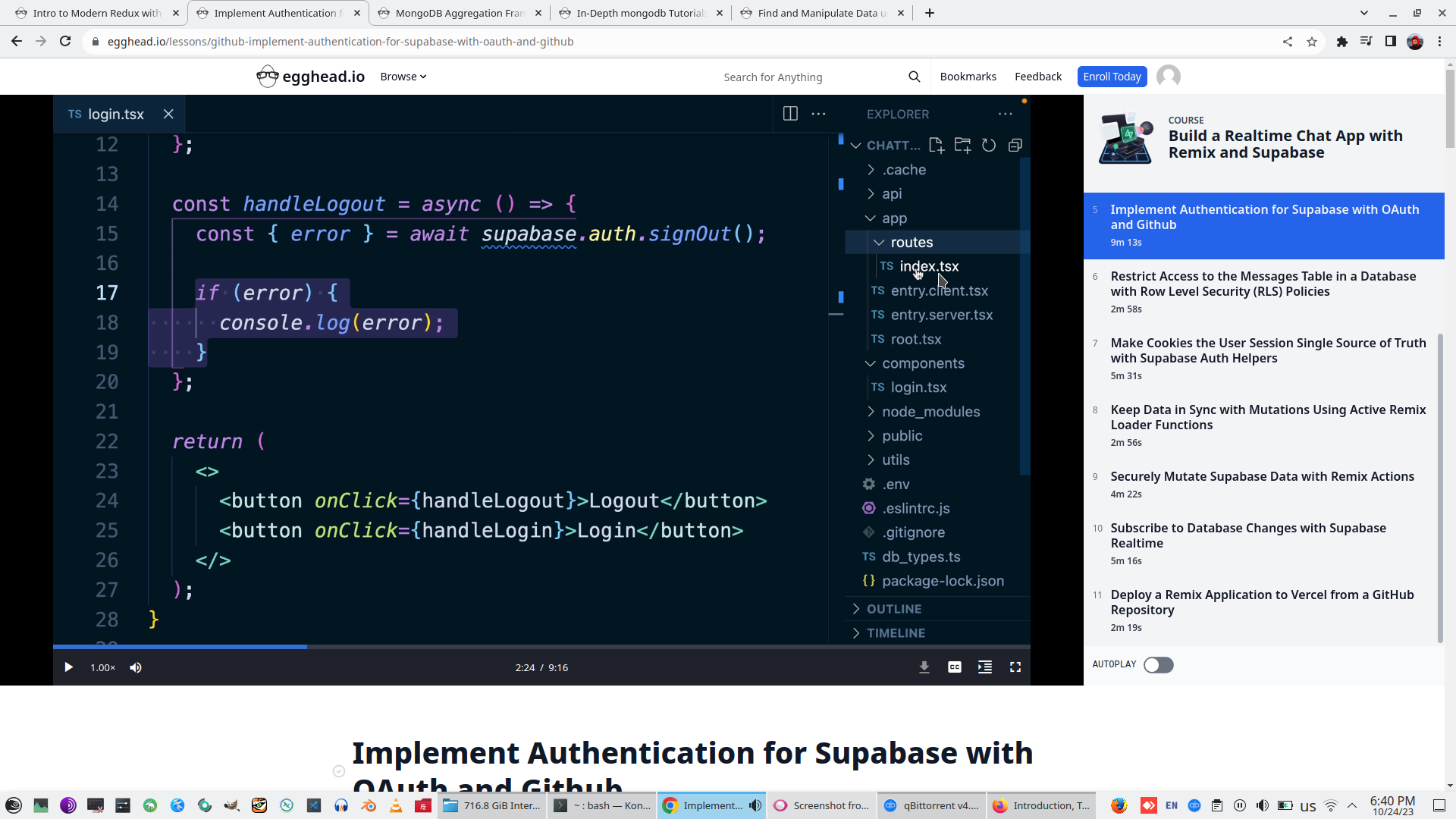Open the Browse dropdown menu
This screenshot has height=819, width=1456.
click(x=403, y=77)
